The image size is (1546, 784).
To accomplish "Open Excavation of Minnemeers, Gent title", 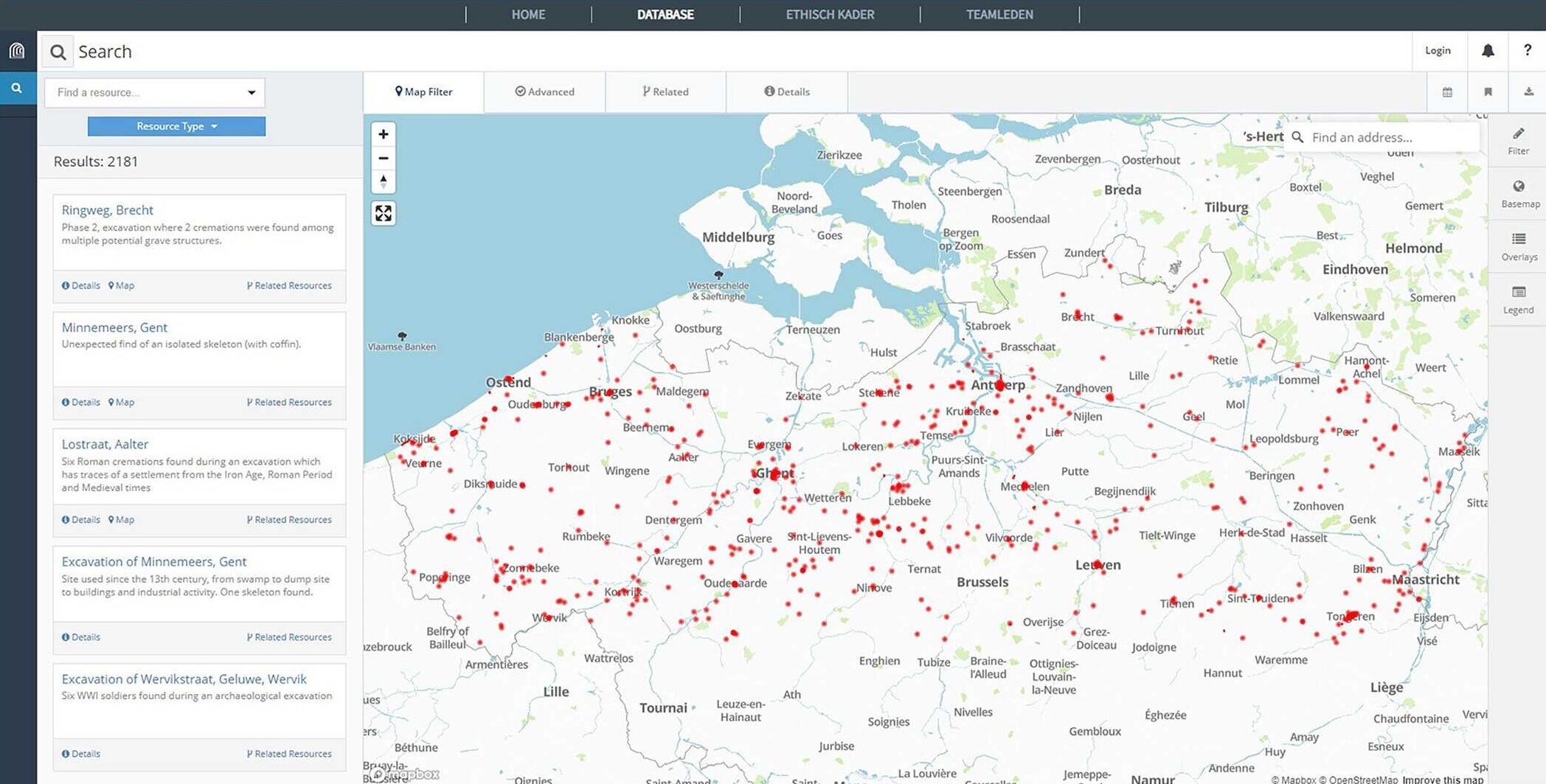I will [x=154, y=561].
